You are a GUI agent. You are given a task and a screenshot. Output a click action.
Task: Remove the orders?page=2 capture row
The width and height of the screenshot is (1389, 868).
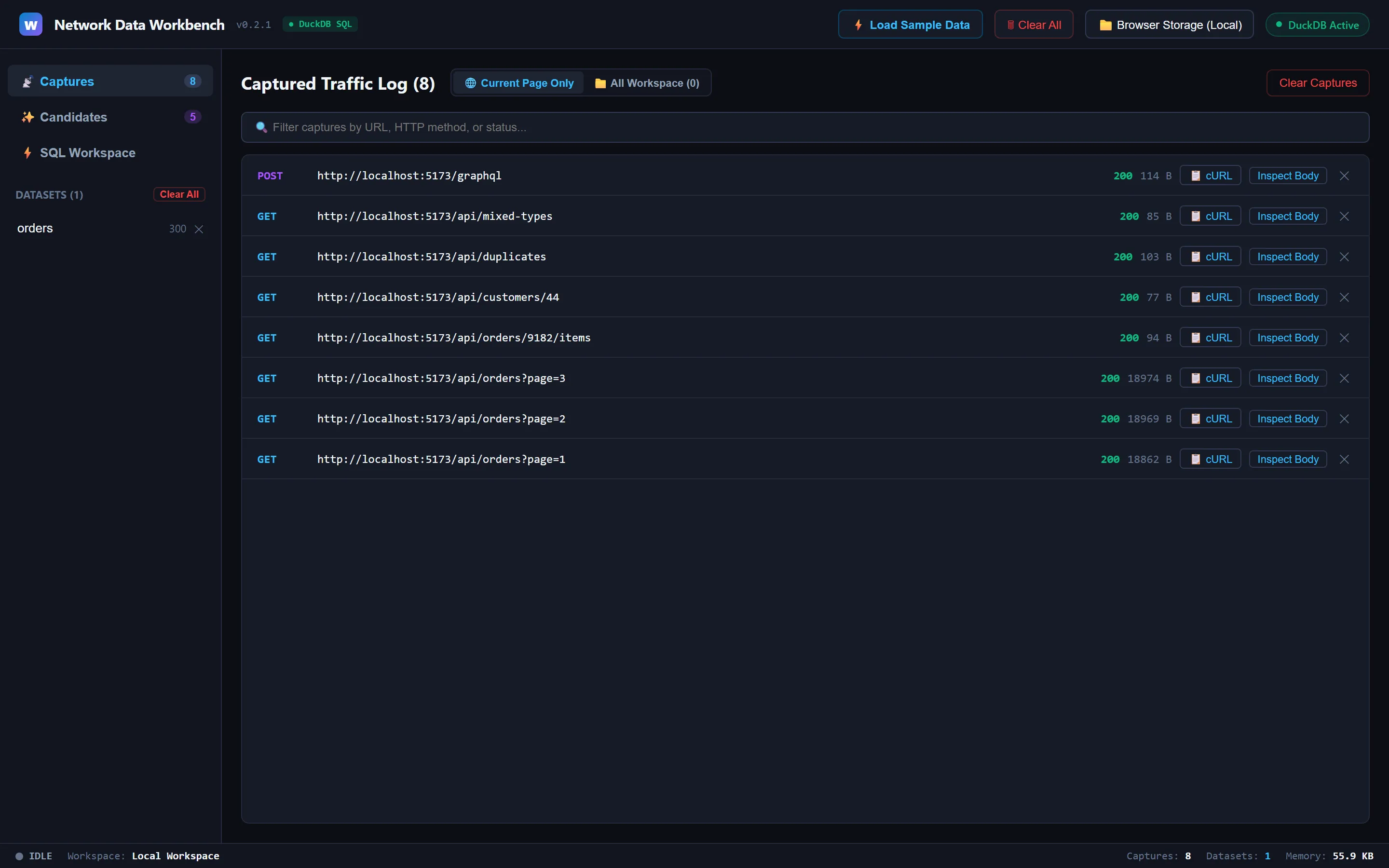pos(1344,419)
